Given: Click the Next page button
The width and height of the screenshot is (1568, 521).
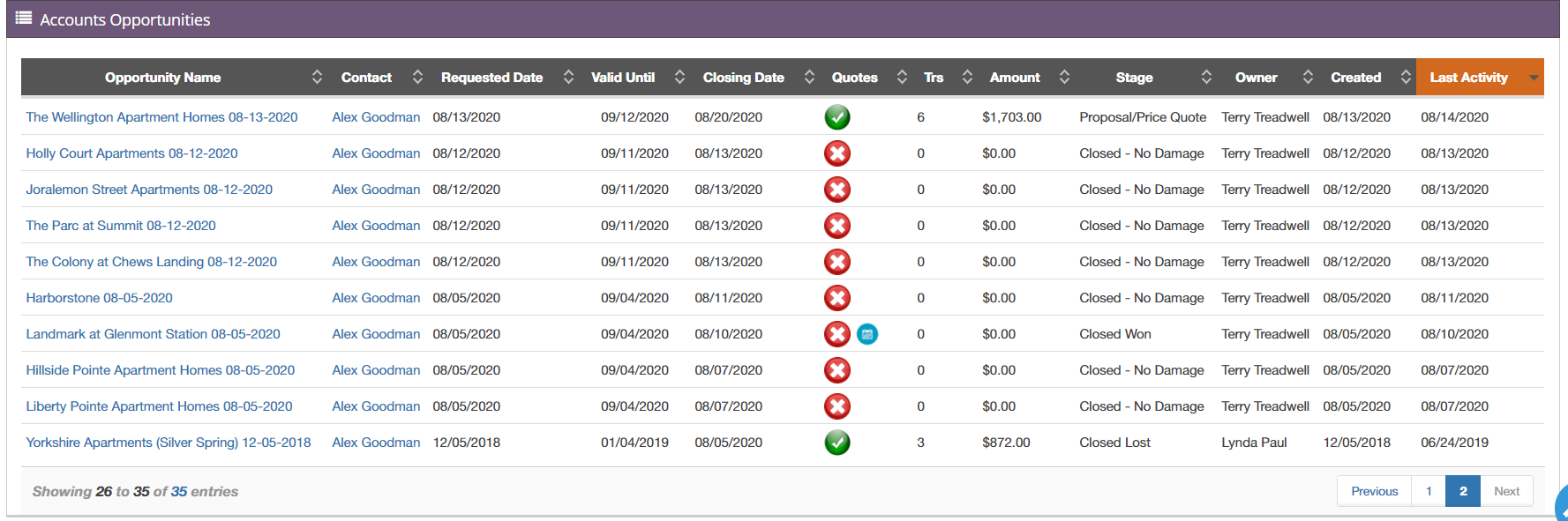Looking at the screenshot, I should 1506,491.
